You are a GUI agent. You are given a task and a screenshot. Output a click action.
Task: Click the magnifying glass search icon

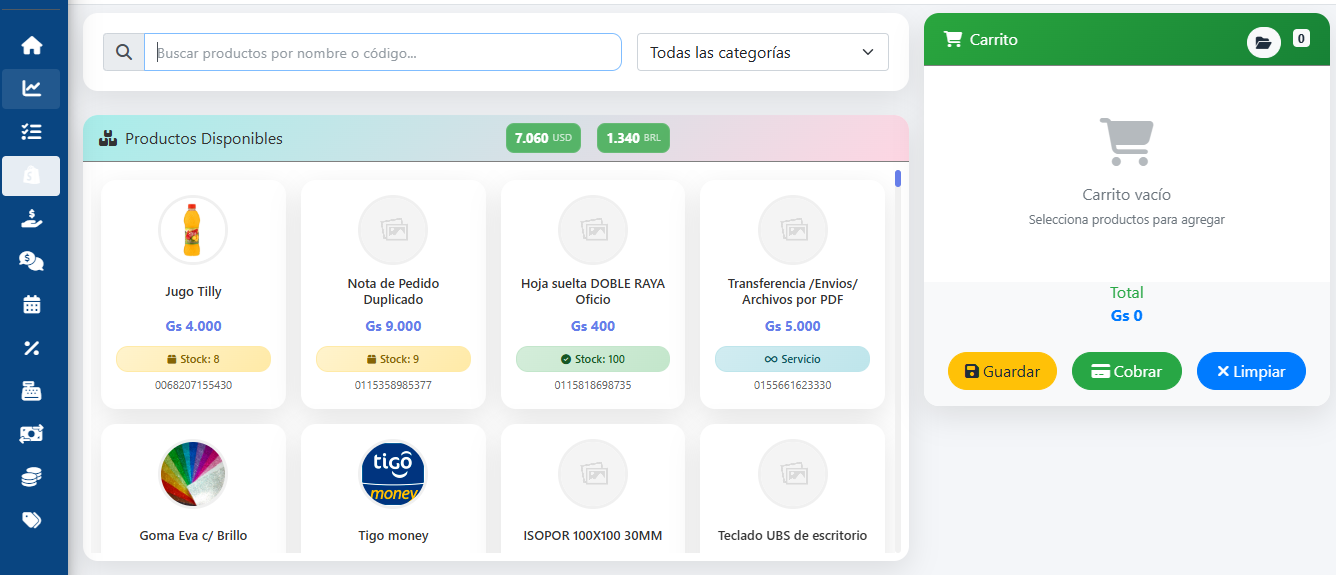click(x=124, y=52)
